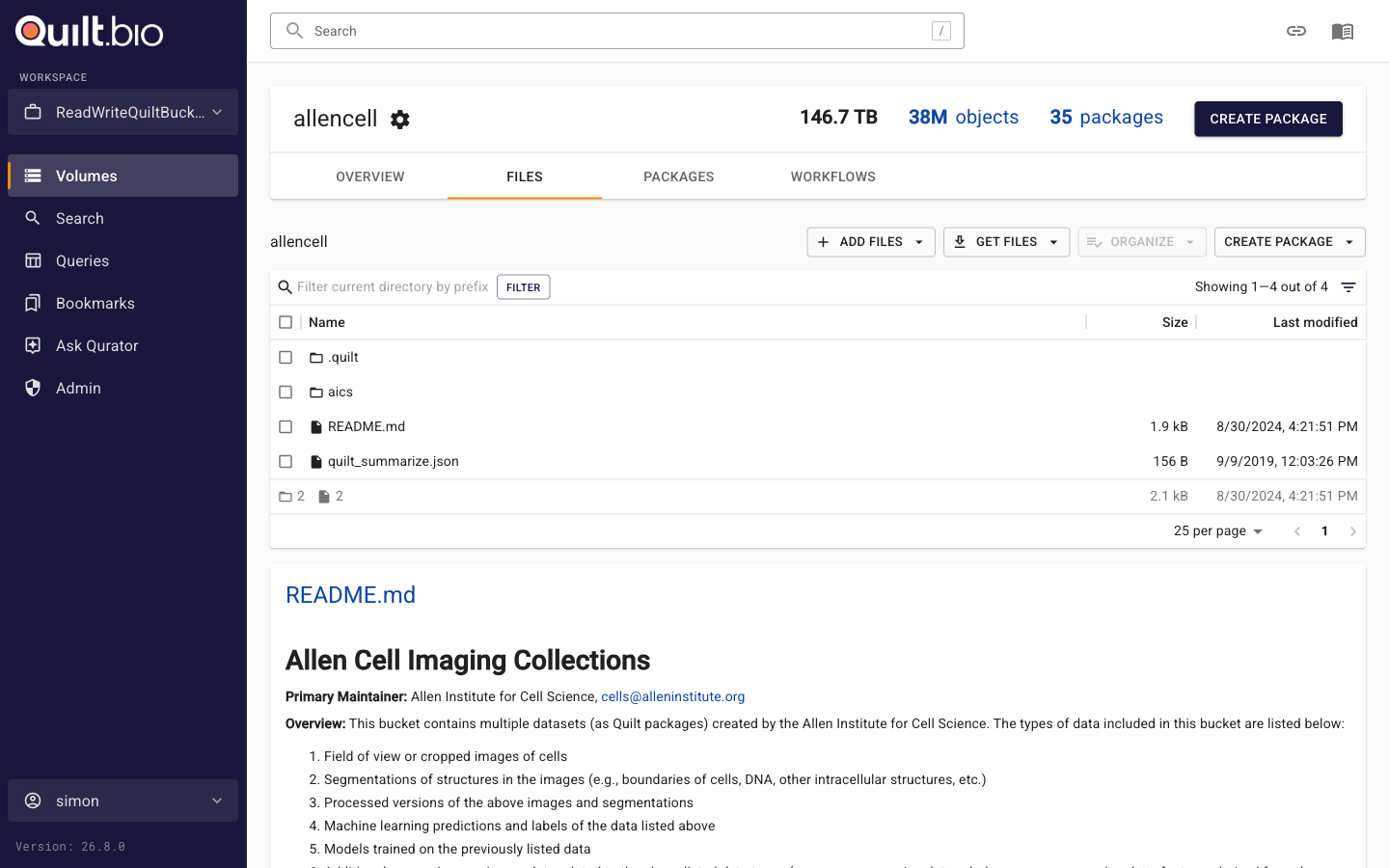
Task: Click the 'Showing 1—4 out of 4' text
Action: (x=1262, y=287)
